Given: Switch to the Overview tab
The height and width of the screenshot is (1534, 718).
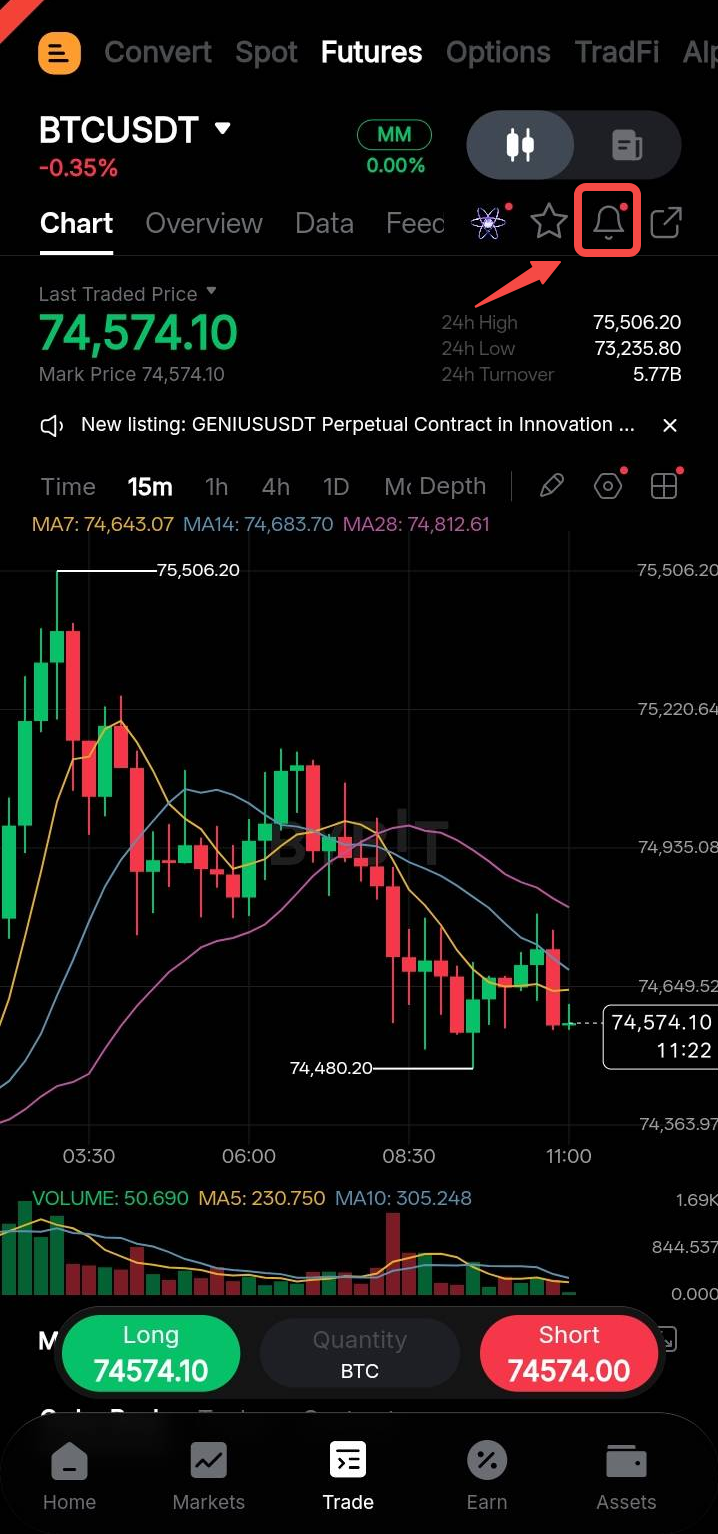Looking at the screenshot, I should coord(204,223).
